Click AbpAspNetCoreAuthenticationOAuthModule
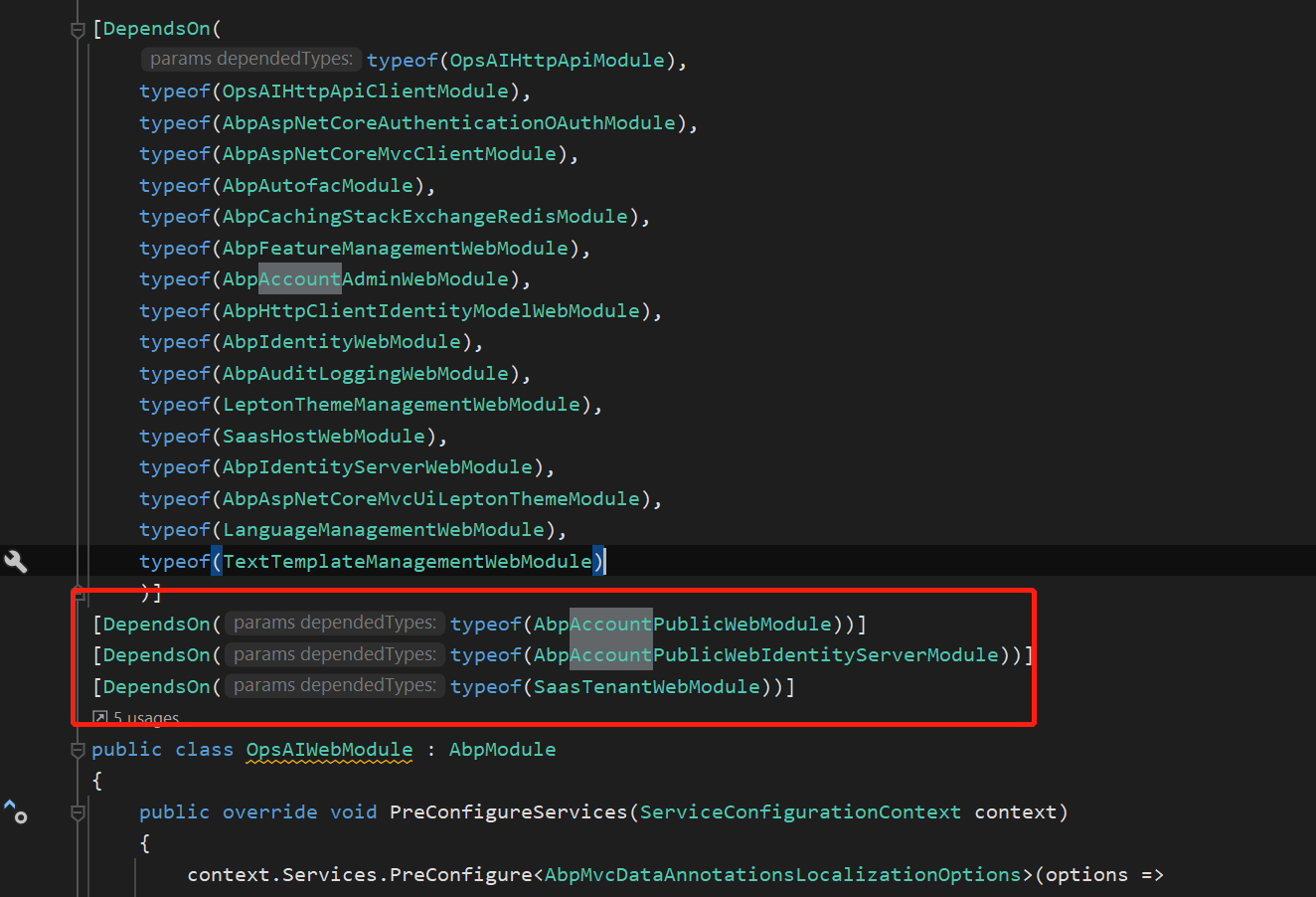The width and height of the screenshot is (1316, 897). pyautogui.click(x=449, y=123)
